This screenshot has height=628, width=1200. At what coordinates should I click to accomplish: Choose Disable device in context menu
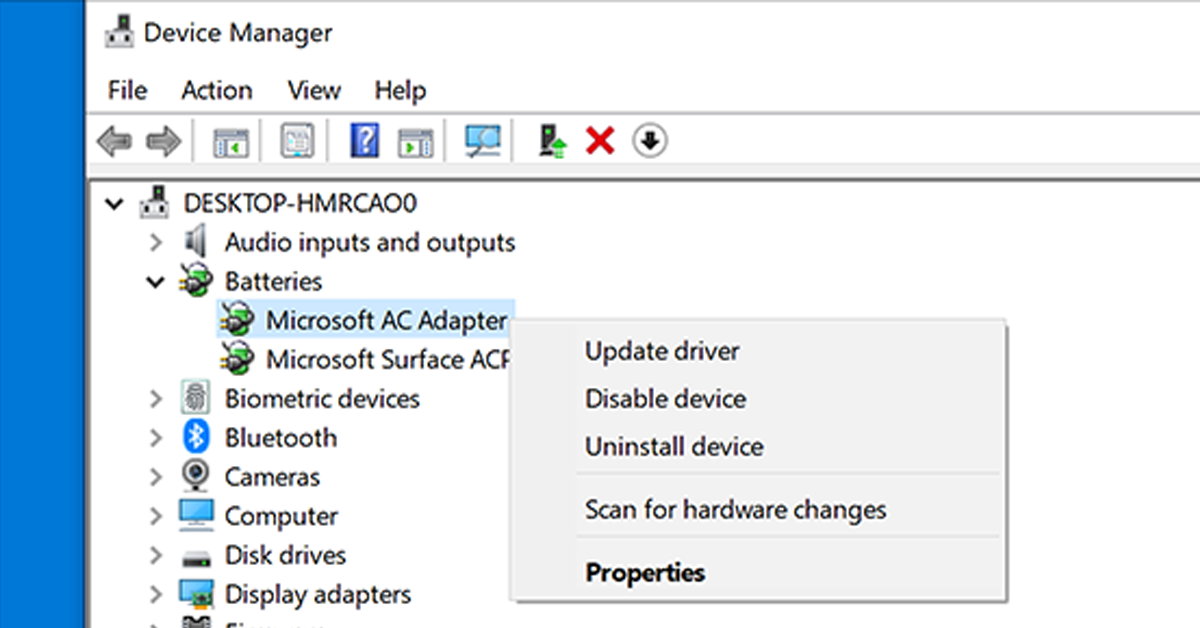[665, 399]
